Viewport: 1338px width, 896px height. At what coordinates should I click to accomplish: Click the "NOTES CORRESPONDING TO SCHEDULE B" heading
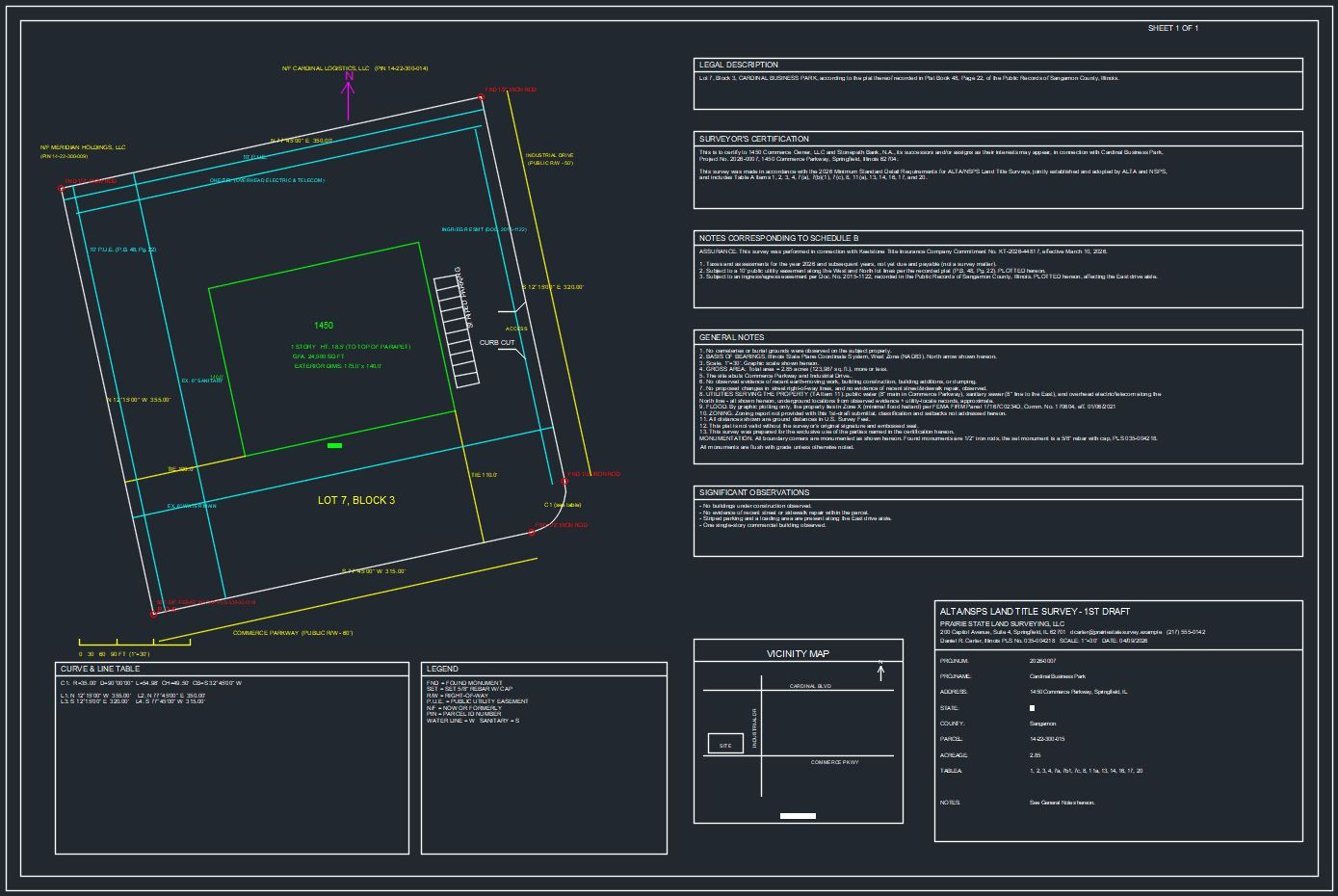click(x=778, y=238)
